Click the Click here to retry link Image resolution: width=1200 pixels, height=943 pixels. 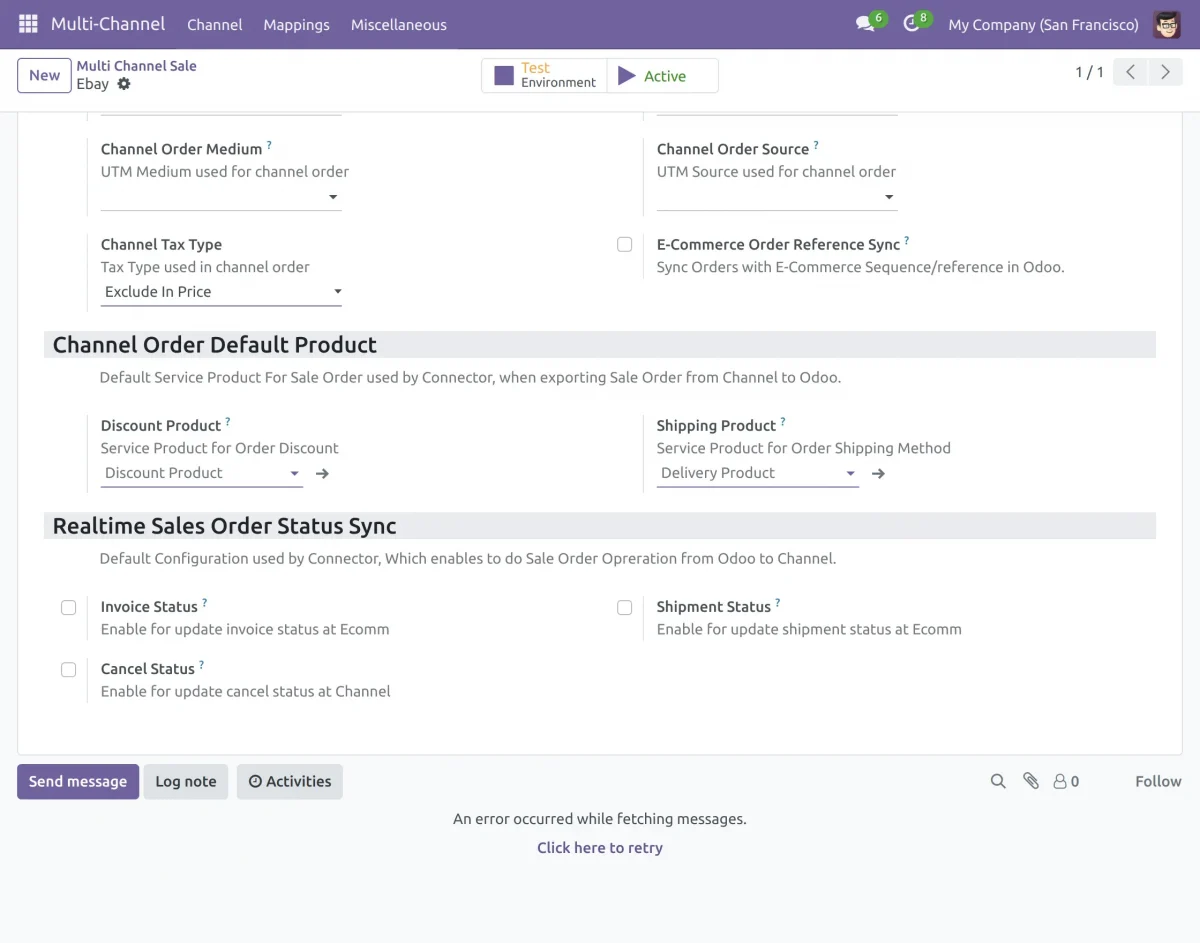click(599, 847)
